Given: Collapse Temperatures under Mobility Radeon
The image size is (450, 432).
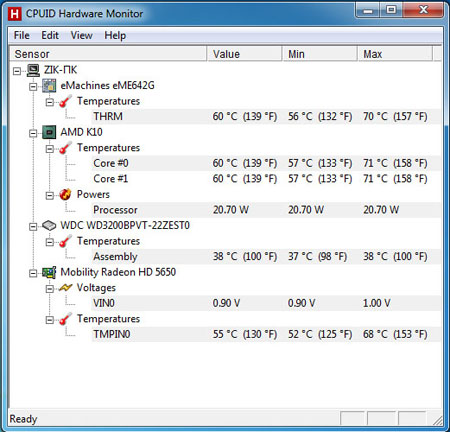Looking at the screenshot, I should tap(49, 320).
